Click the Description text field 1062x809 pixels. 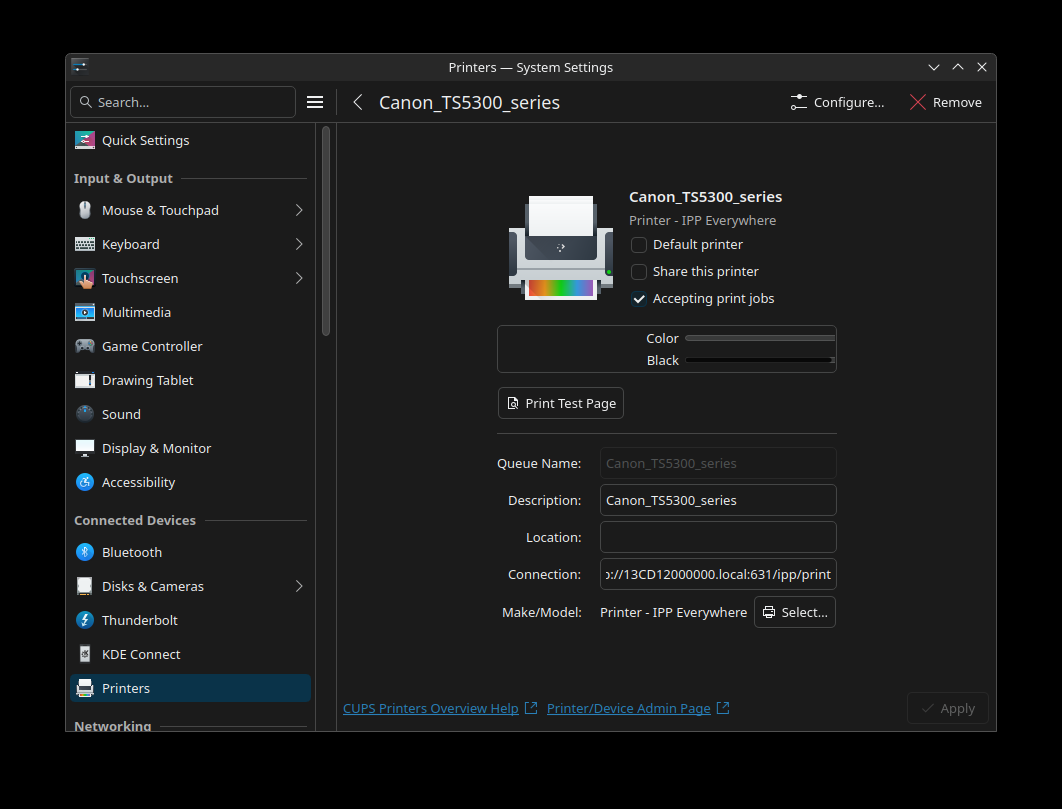(x=718, y=500)
